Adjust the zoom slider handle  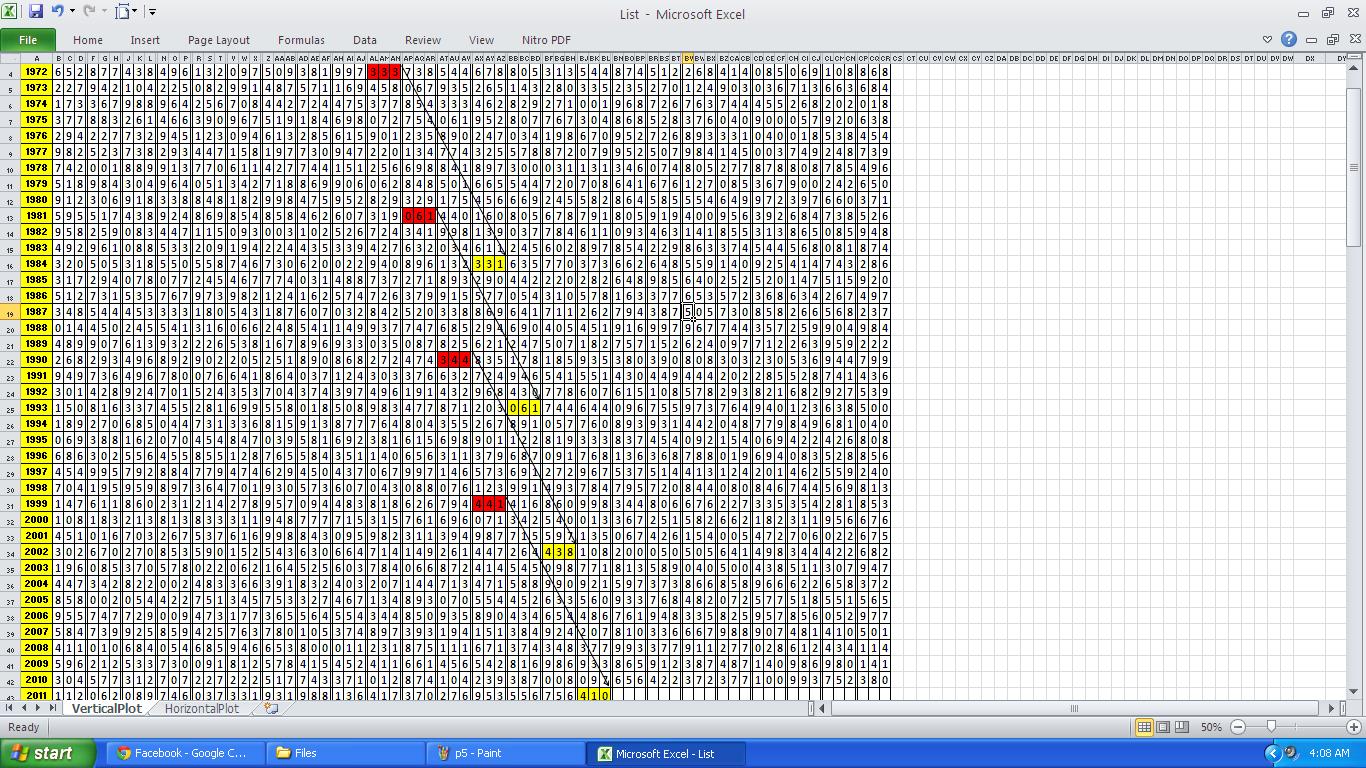click(1272, 727)
